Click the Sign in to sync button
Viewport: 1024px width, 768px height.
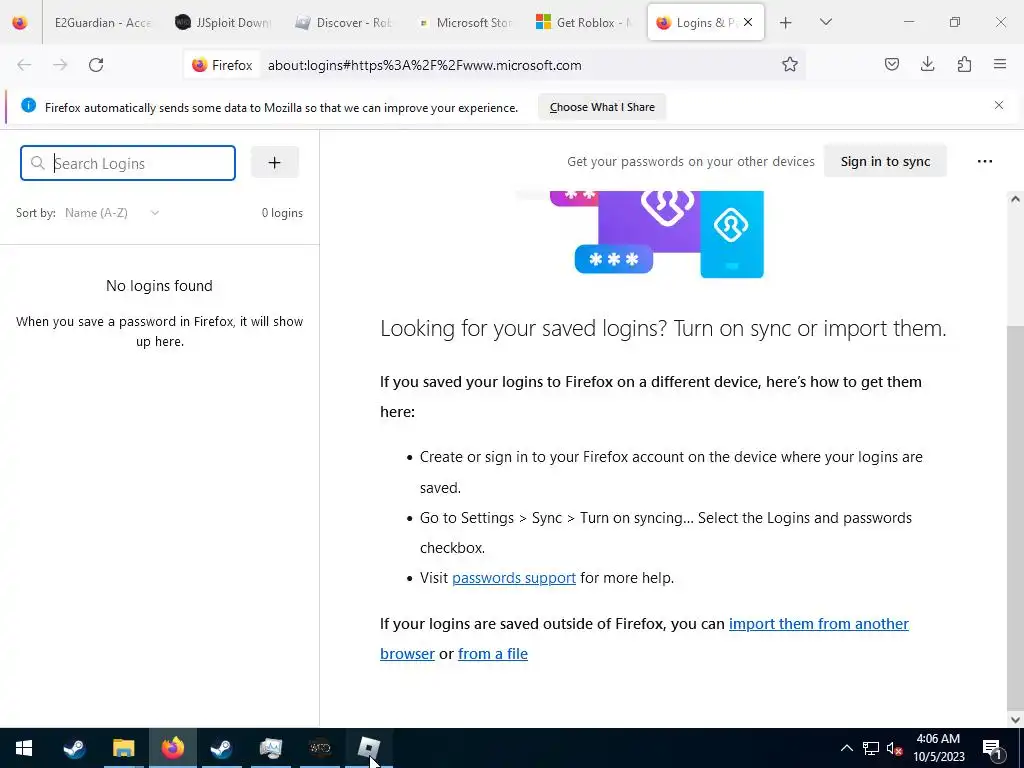click(885, 161)
